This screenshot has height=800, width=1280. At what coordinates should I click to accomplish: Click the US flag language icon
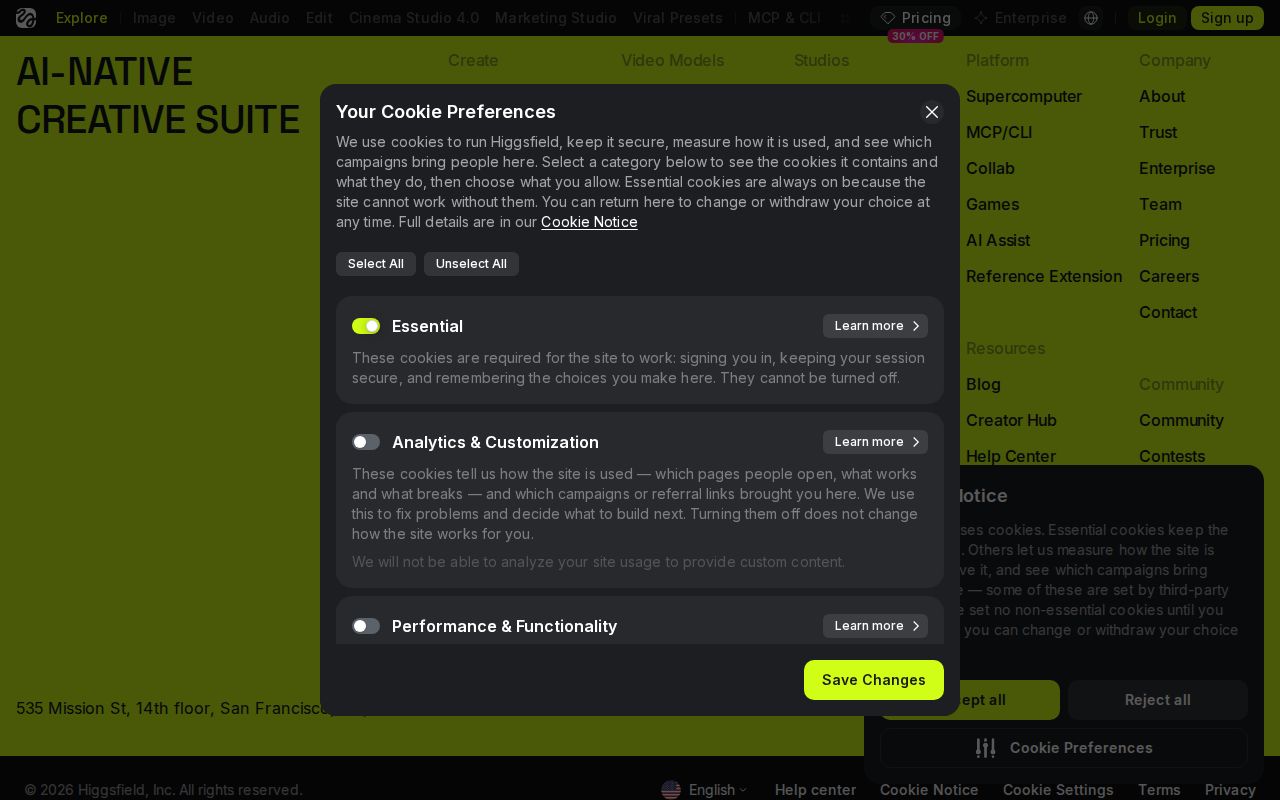(671, 790)
